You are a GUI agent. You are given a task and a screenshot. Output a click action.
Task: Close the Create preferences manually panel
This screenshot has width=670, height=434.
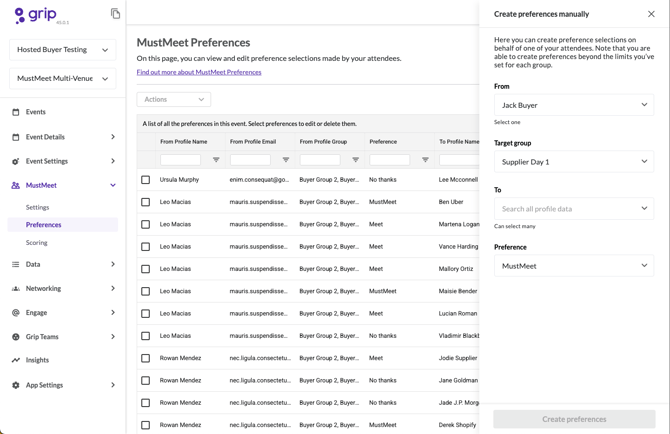point(651,14)
